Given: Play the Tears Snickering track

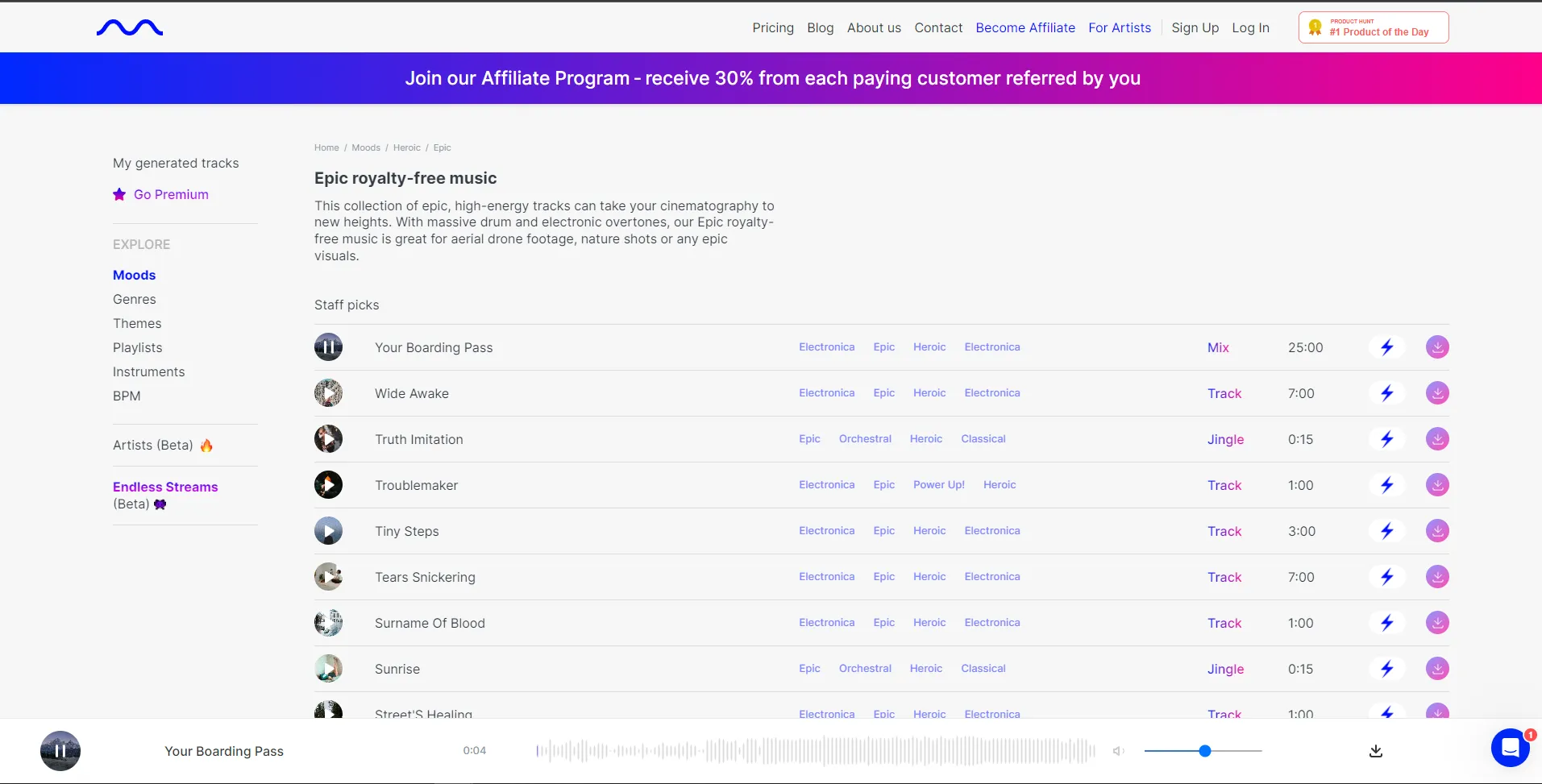Looking at the screenshot, I should point(328,577).
